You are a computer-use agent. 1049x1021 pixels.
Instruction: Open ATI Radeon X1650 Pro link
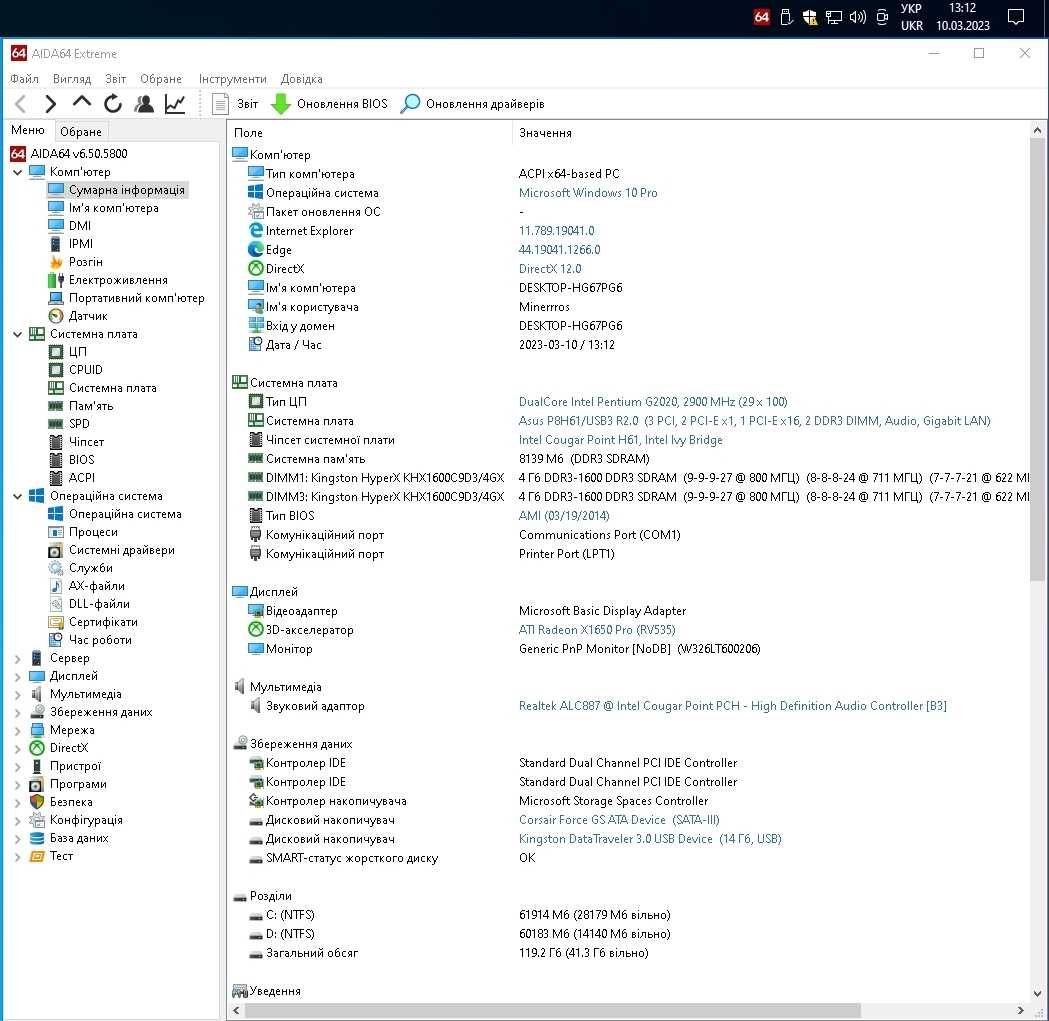point(597,630)
